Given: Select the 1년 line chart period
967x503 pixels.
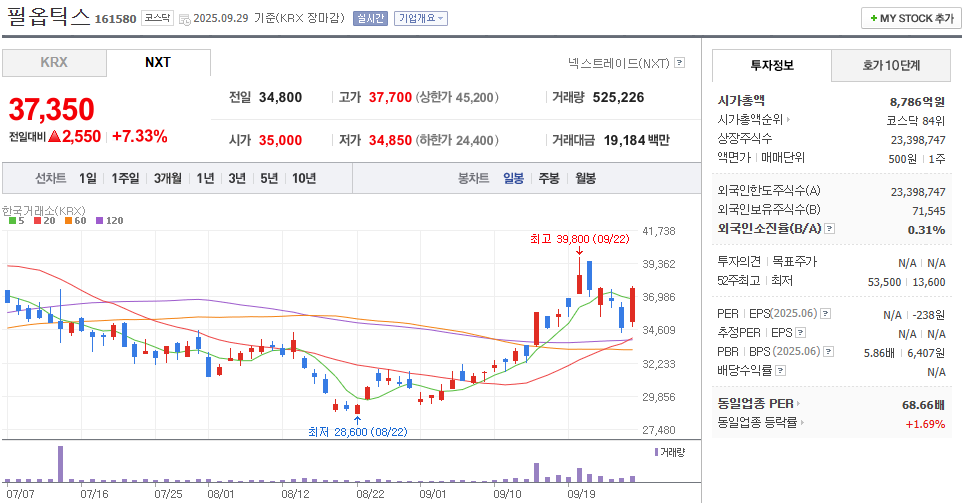Looking at the screenshot, I should [x=205, y=178].
